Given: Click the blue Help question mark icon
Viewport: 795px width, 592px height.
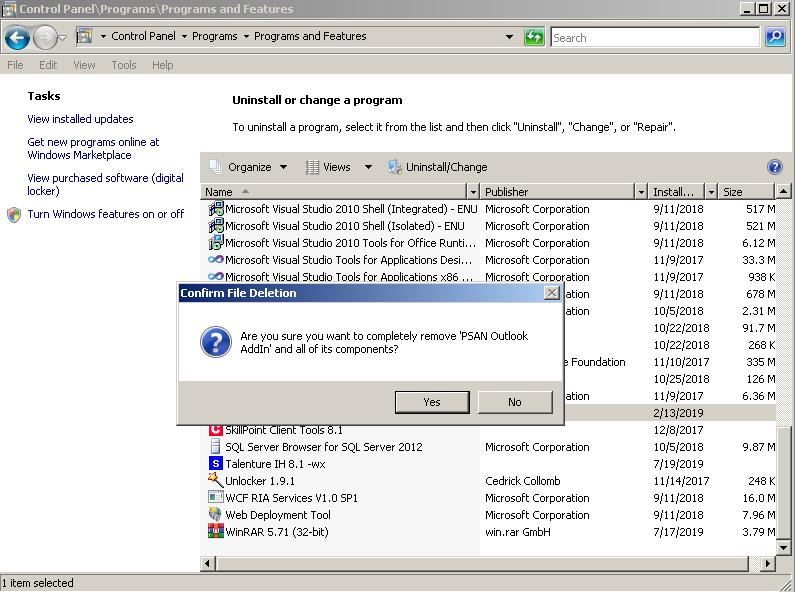Looking at the screenshot, I should tap(775, 167).
